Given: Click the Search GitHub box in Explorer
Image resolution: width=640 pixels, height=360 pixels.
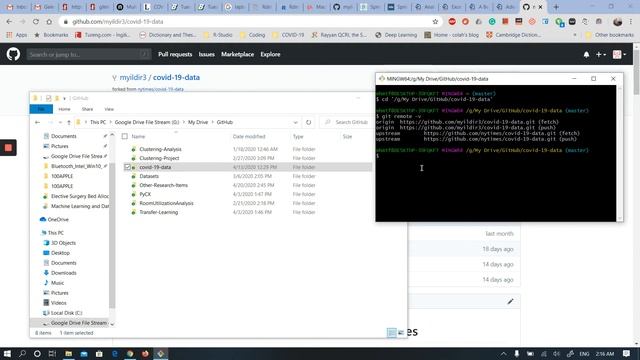Looking at the screenshot, I should [x=347, y=122].
